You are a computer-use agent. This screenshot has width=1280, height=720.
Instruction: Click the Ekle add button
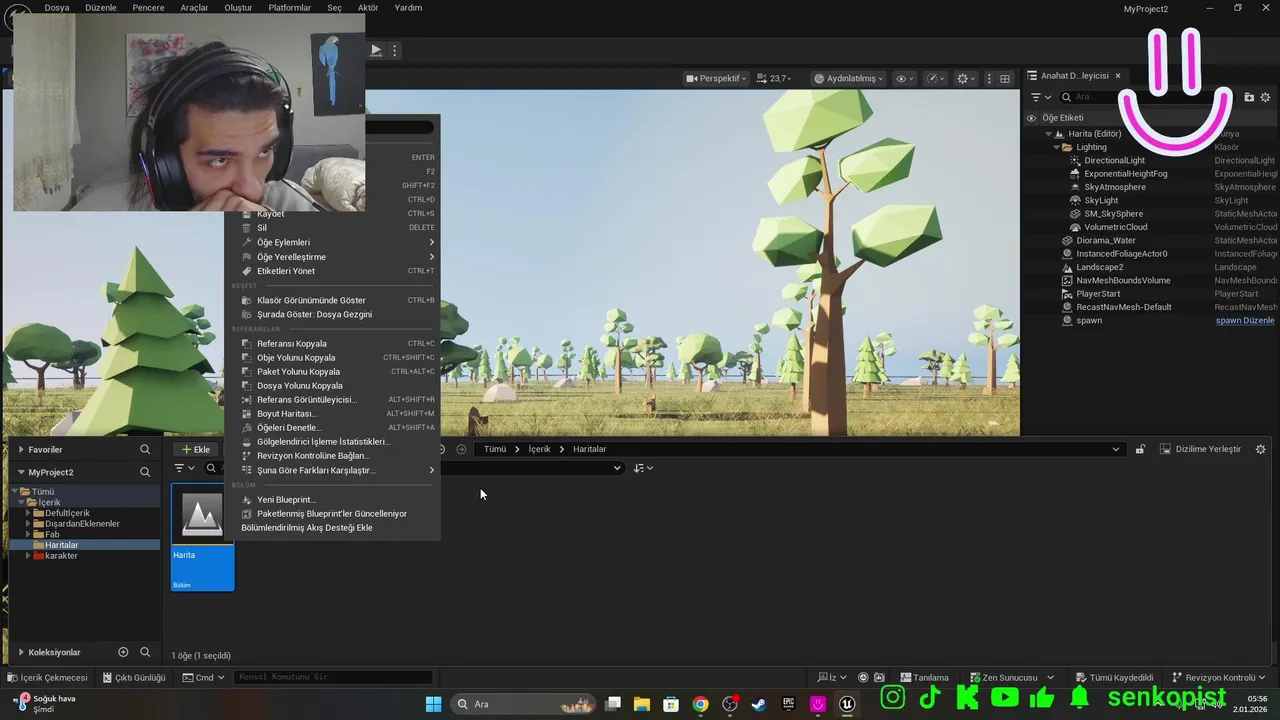coord(195,450)
